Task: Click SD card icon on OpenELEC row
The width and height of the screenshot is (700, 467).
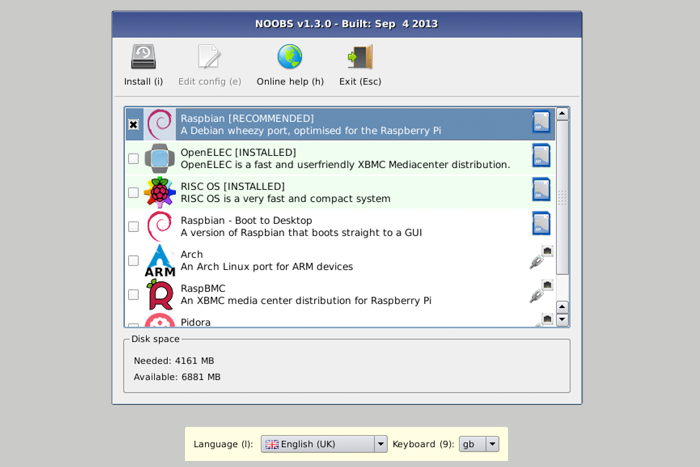Action: [x=541, y=156]
